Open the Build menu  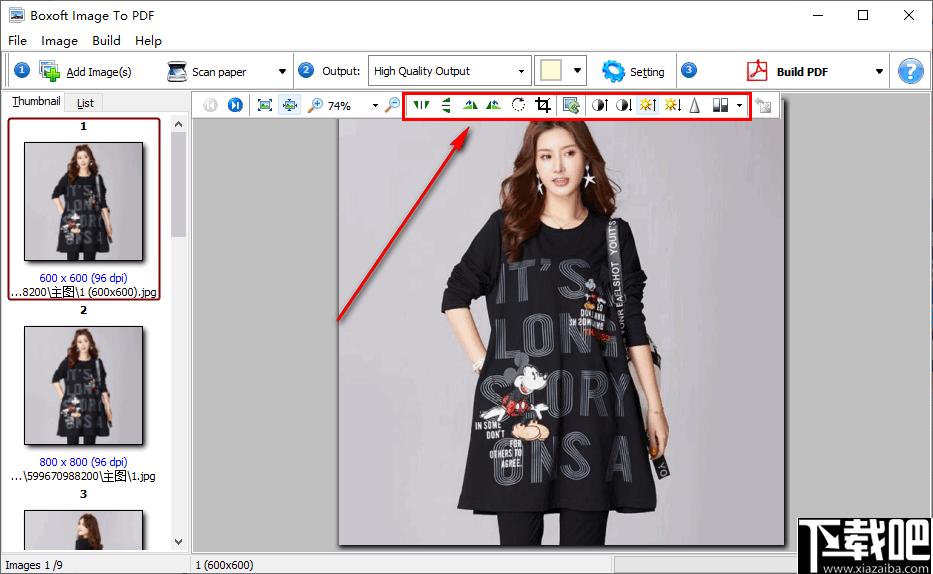pos(106,40)
